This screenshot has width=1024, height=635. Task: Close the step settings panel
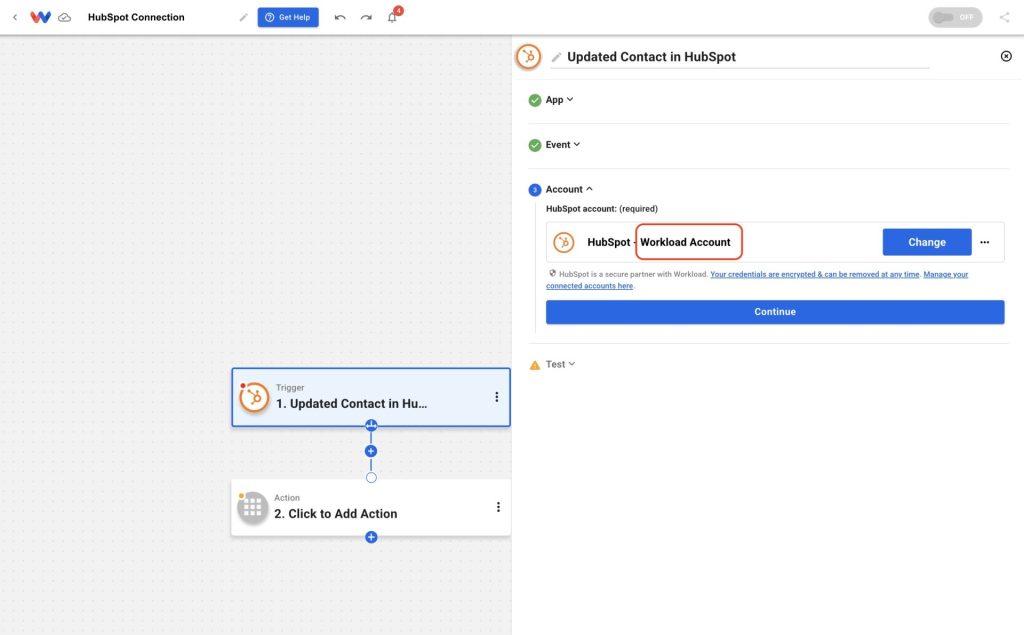1006,56
